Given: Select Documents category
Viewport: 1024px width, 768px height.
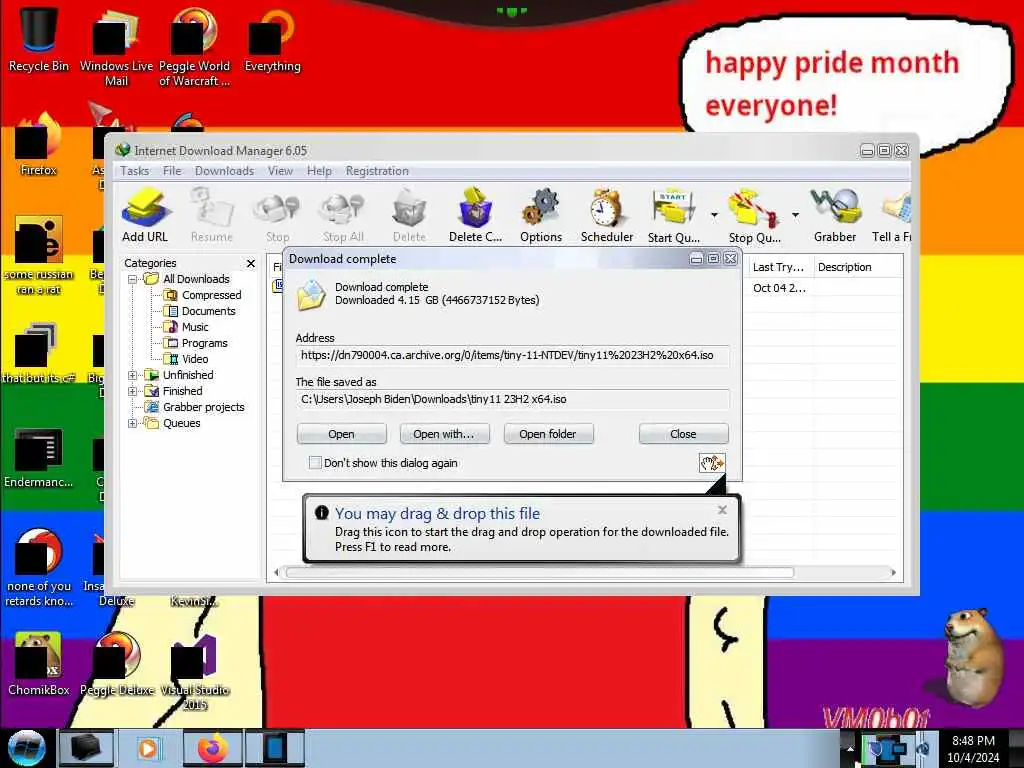Looking at the screenshot, I should pos(208,312).
